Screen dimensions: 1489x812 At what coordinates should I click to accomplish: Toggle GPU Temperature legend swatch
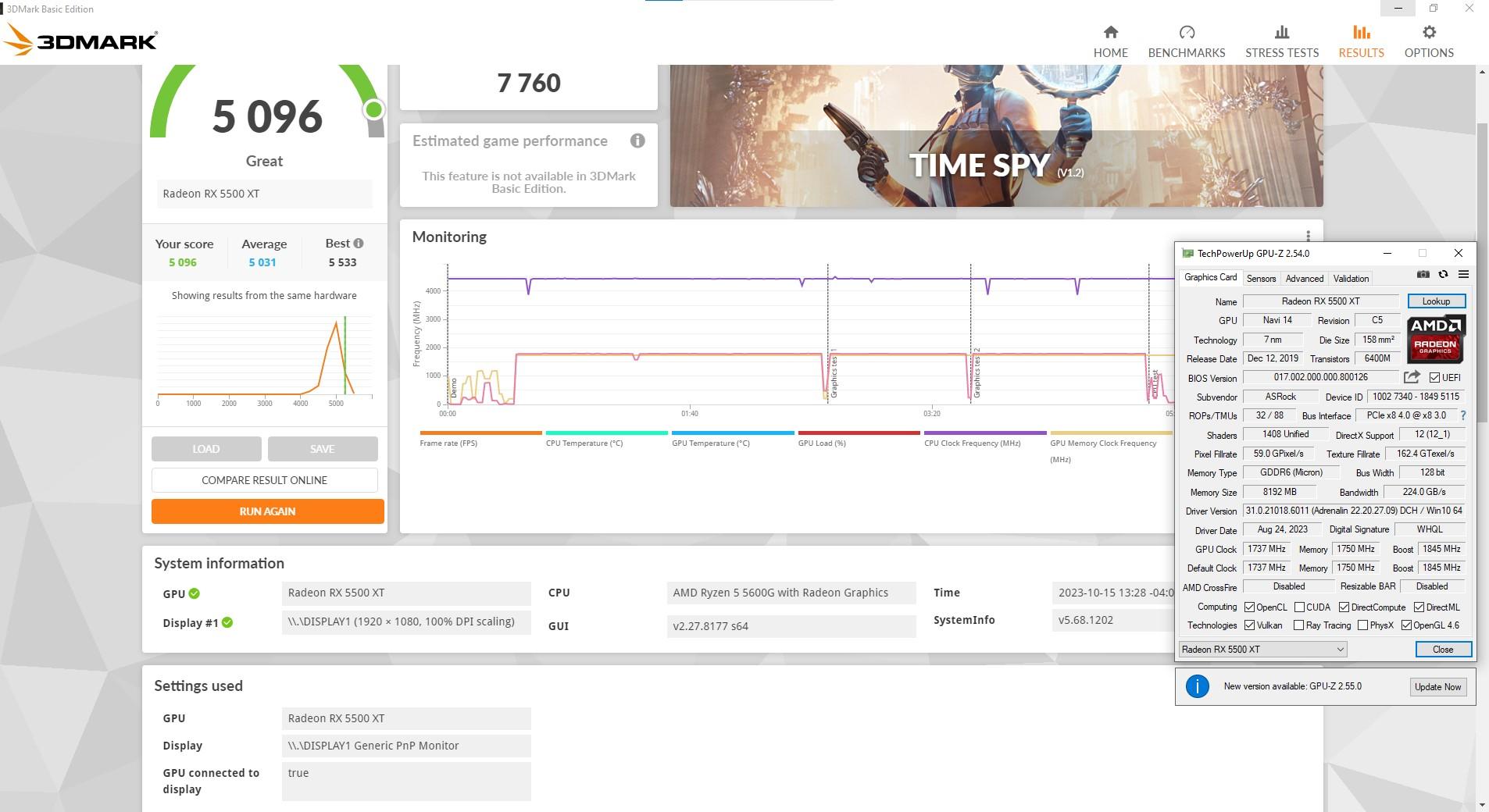733,433
